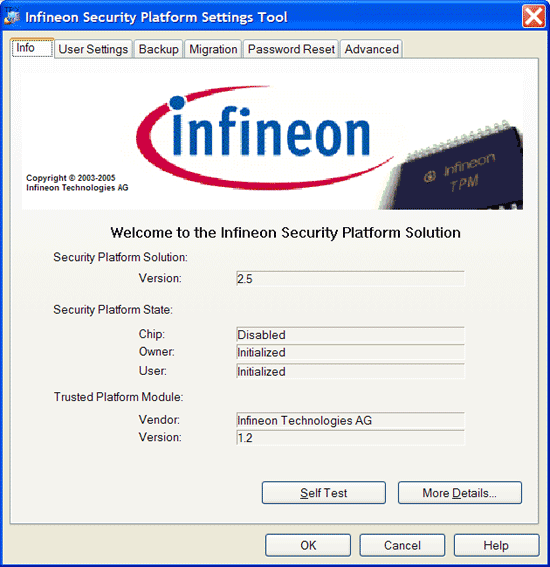Click the Security Platform Solution version field
550x567 pixels.
[x=350, y=279]
